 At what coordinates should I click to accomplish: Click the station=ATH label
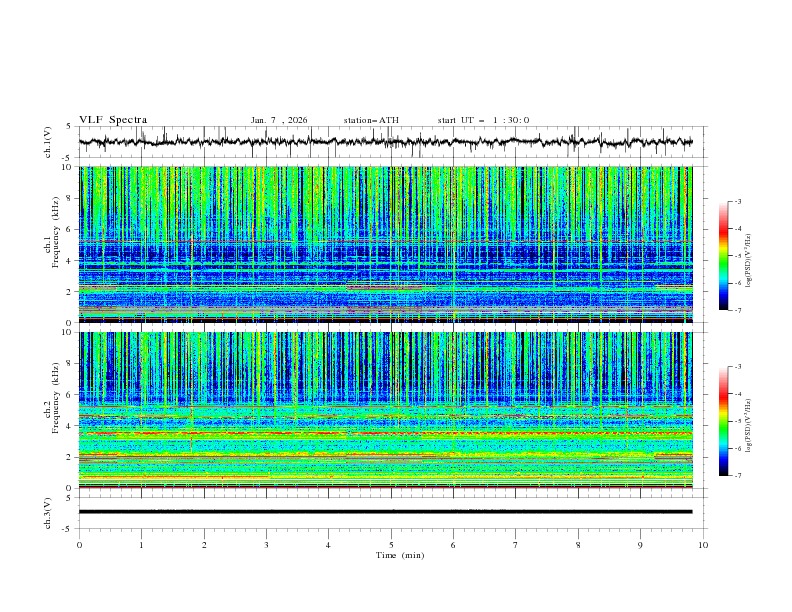(370, 120)
